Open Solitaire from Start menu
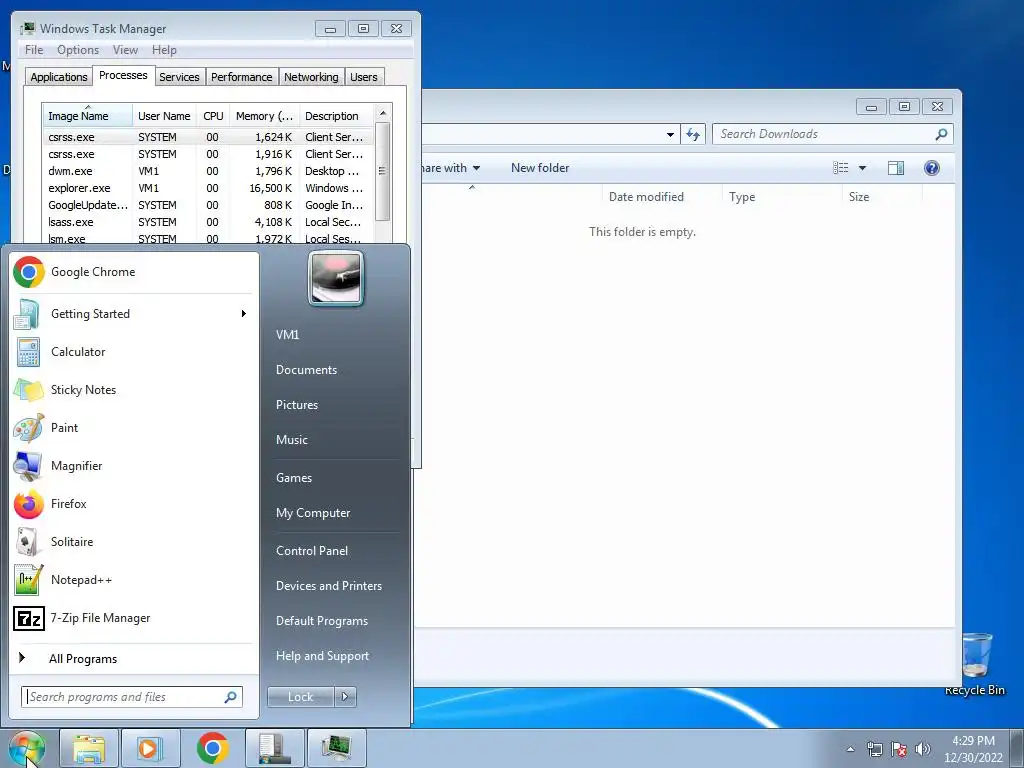Viewport: 1024px width, 768px height. coord(134,541)
